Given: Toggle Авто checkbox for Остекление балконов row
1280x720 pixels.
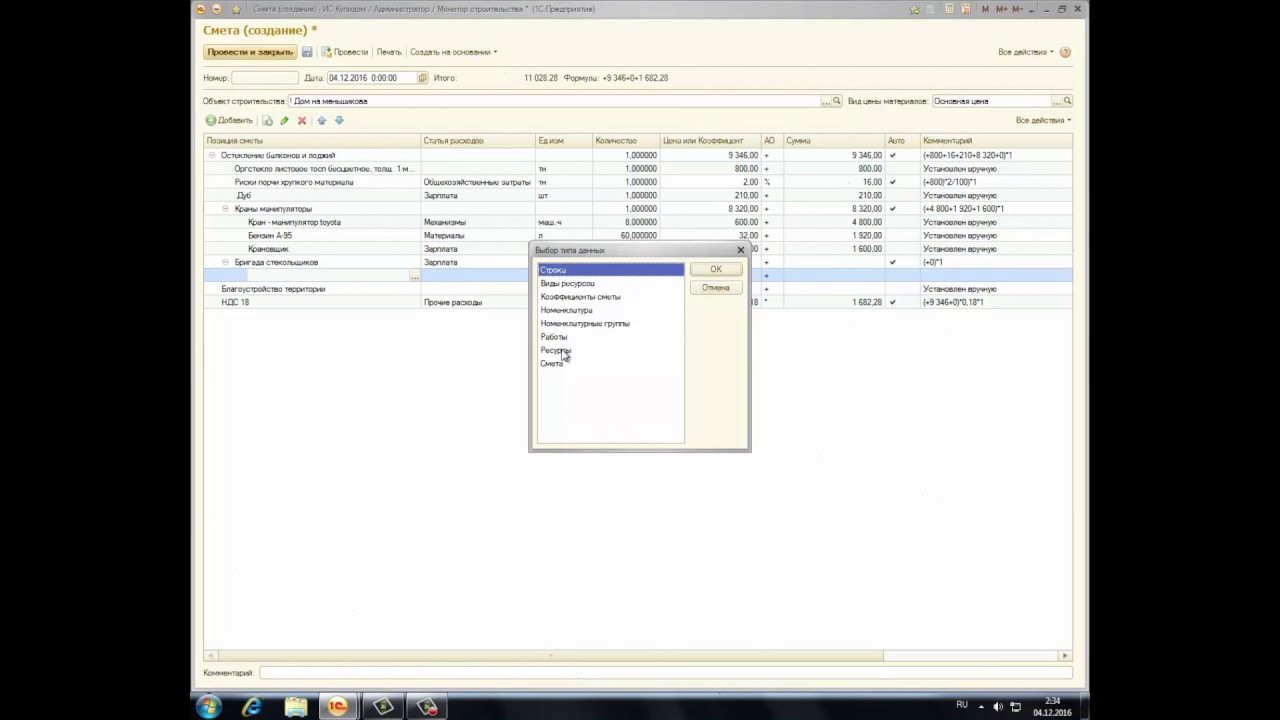Looking at the screenshot, I should 893,155.
